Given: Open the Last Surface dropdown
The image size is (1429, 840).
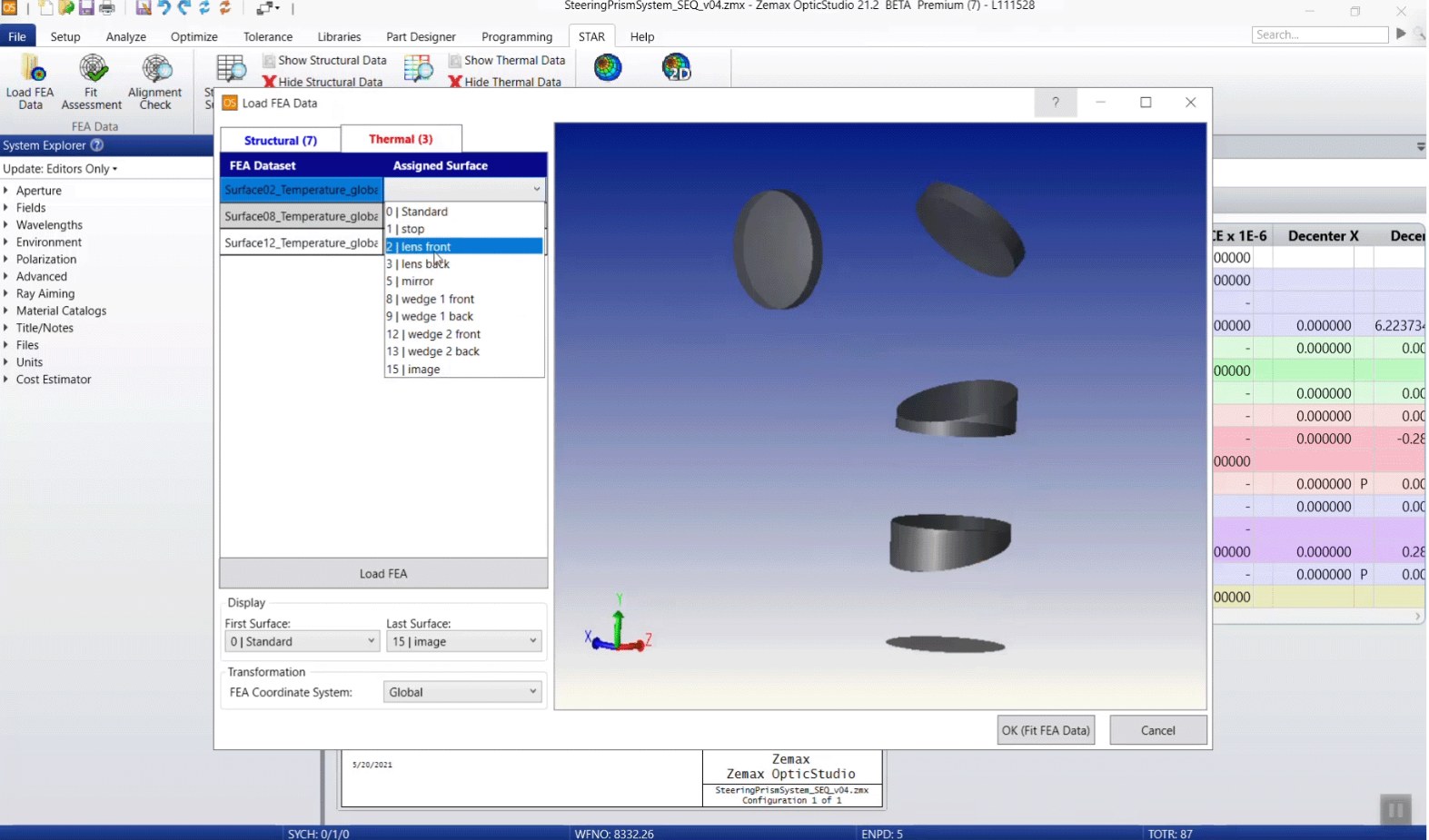Looking at the screenshot, I should (464, 641).
